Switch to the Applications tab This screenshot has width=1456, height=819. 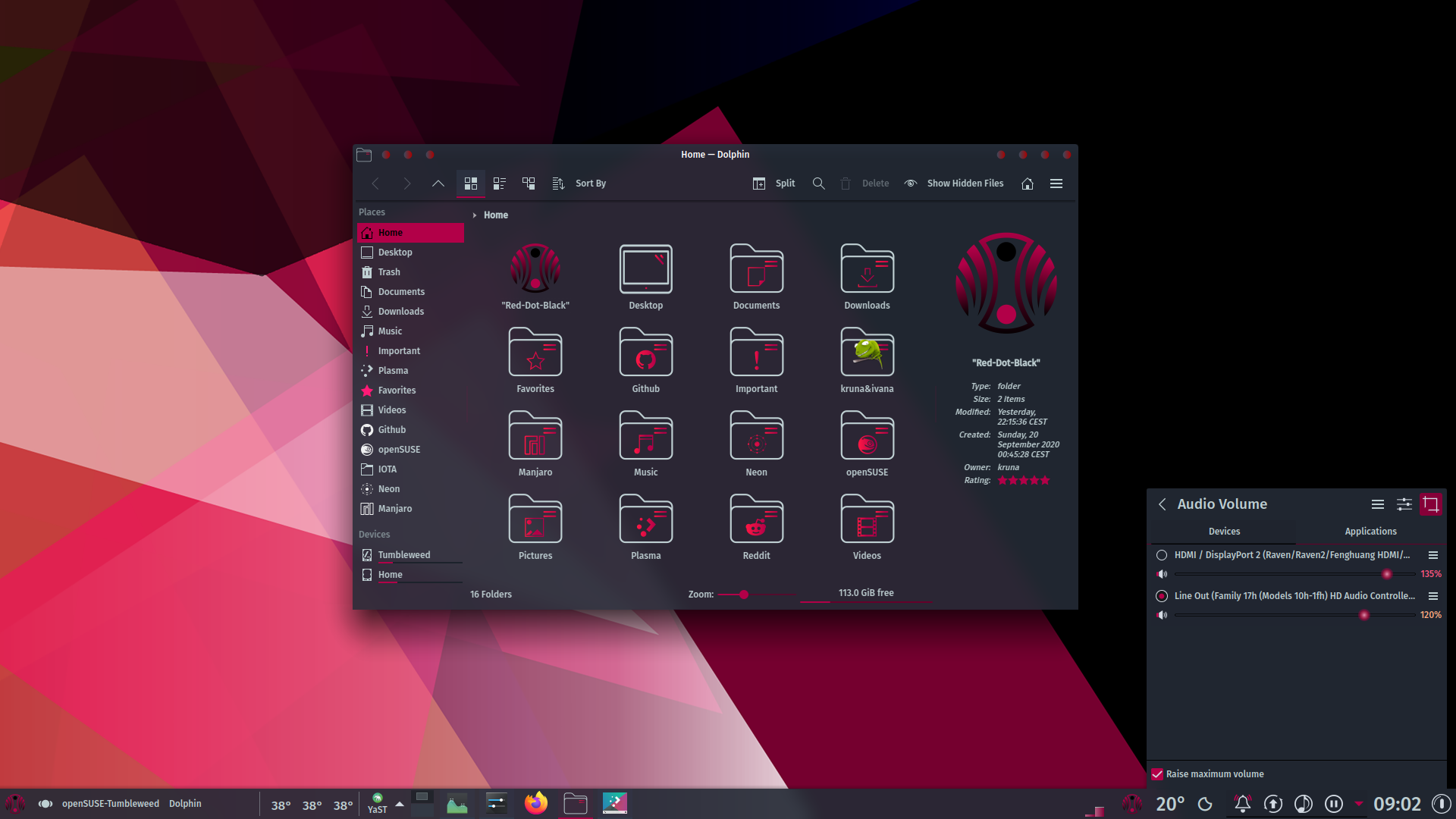[1370, 532]
